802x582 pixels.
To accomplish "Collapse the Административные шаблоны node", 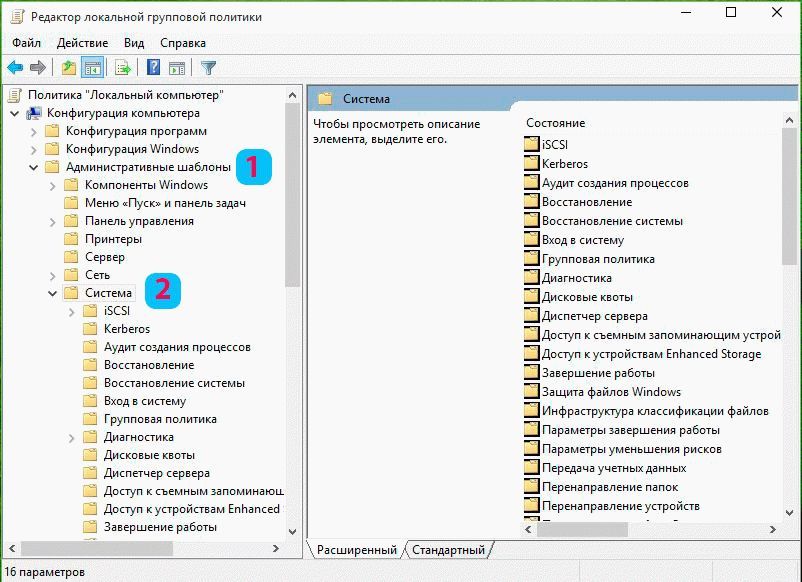I will (34, 167).
